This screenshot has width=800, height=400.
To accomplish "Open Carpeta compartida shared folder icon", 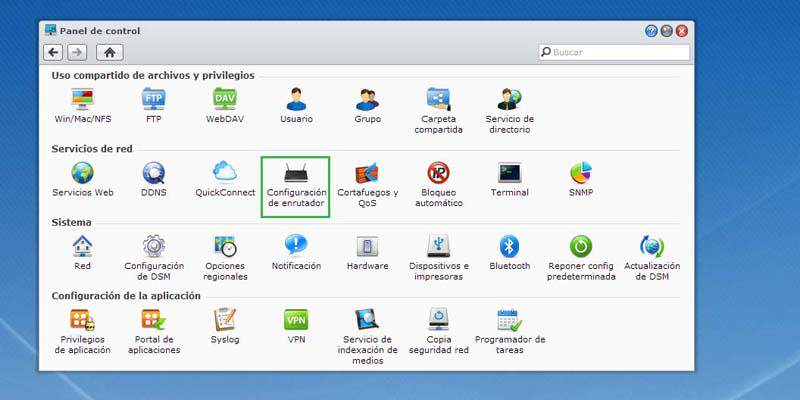I will click(x=438, y=99).
